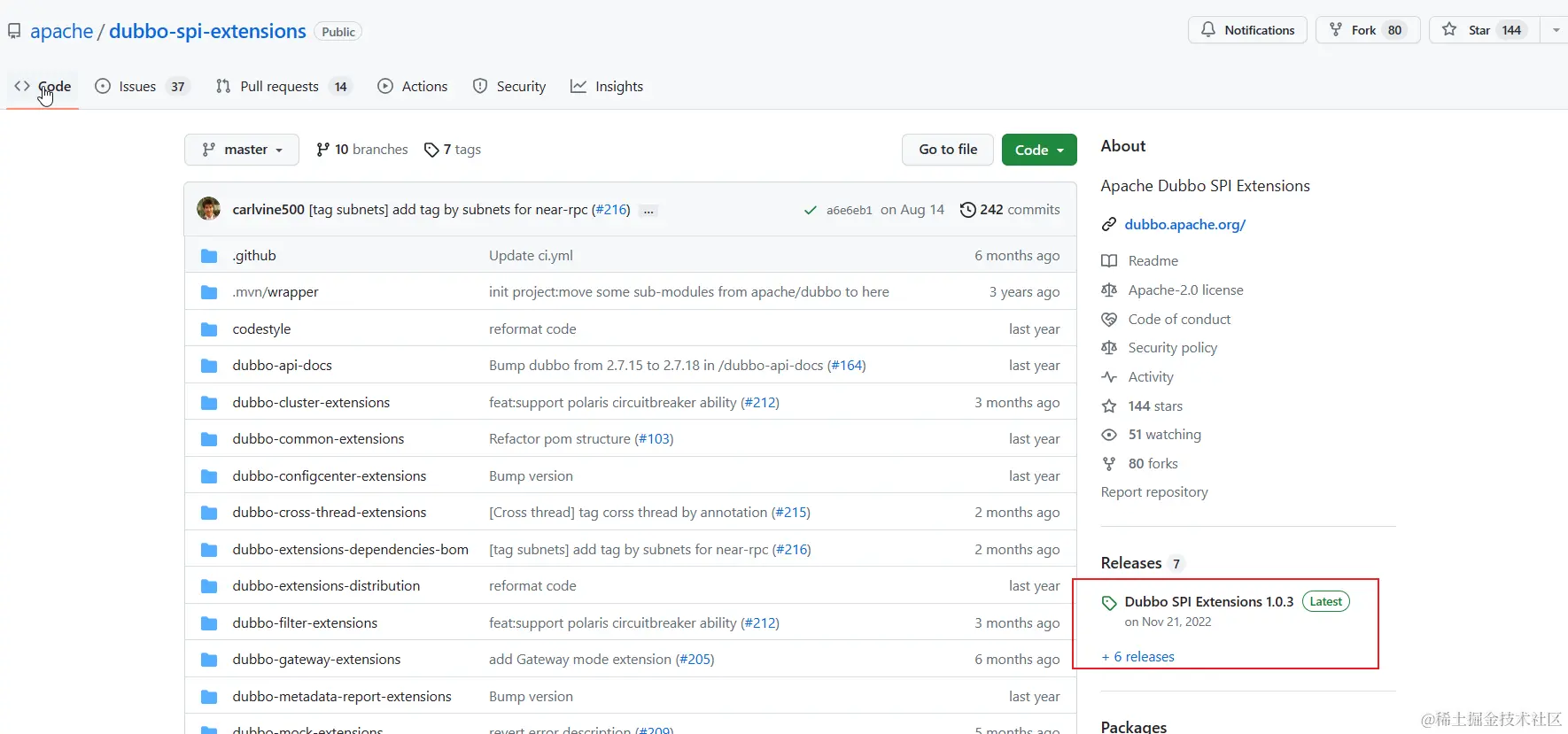
Task: Open pull request #205 link
Action: coord(695,660)
